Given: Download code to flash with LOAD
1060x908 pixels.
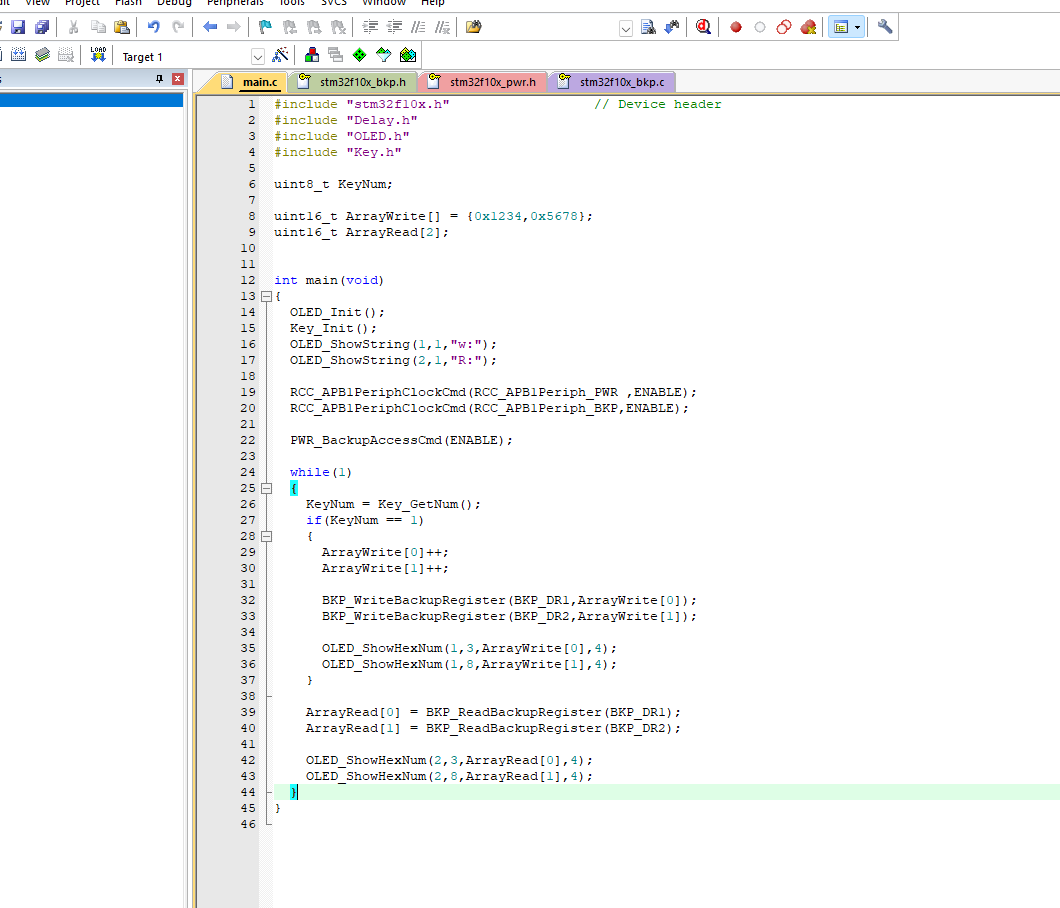Looking at the screenshot, I should pyautogui.click(x=98, y=55).
